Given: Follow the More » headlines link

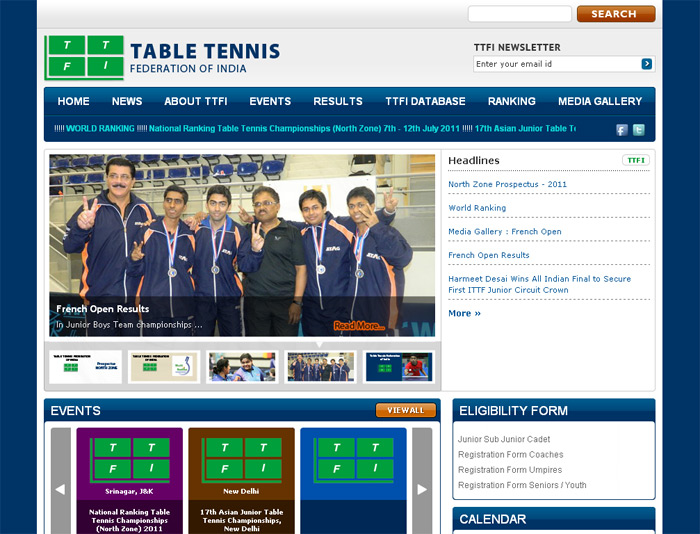Looking at the screenshot, I should [464, 313].
